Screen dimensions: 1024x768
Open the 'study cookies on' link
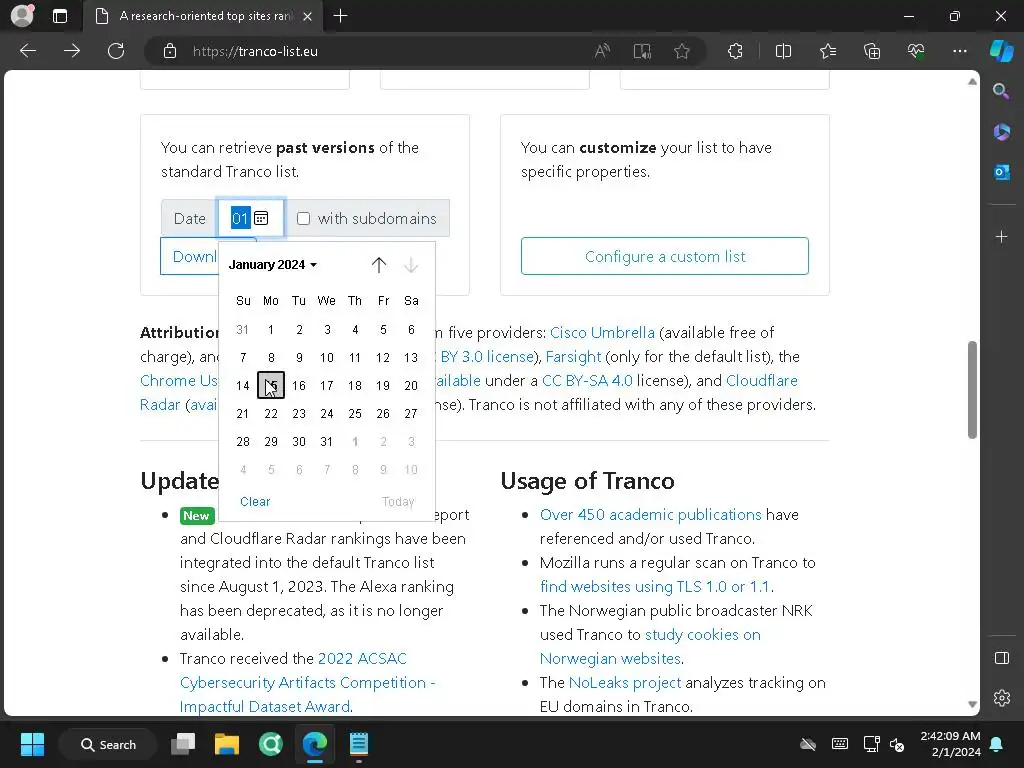coord(703,635)
